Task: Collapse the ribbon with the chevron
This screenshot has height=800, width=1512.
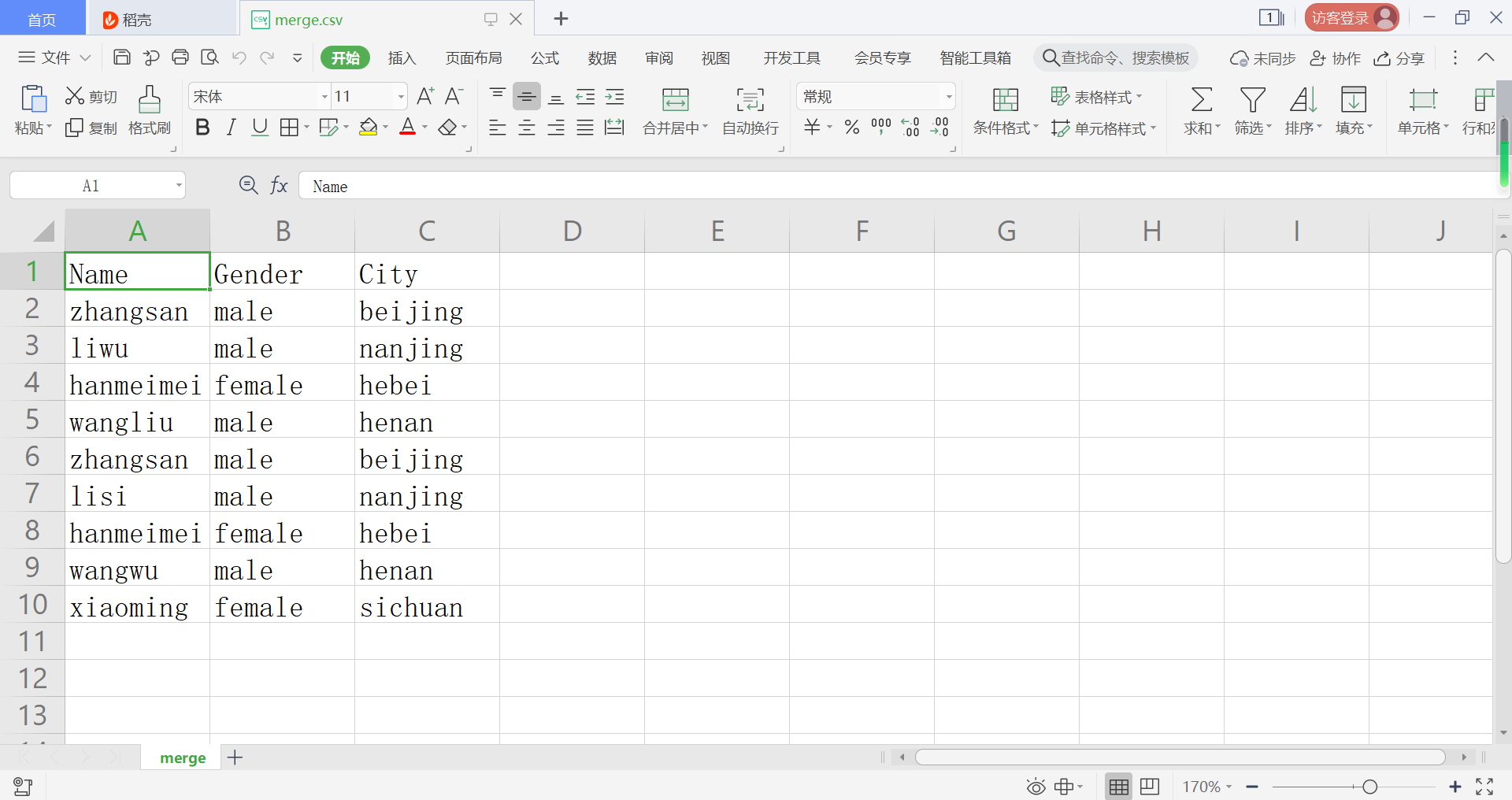Action: 1485,57
